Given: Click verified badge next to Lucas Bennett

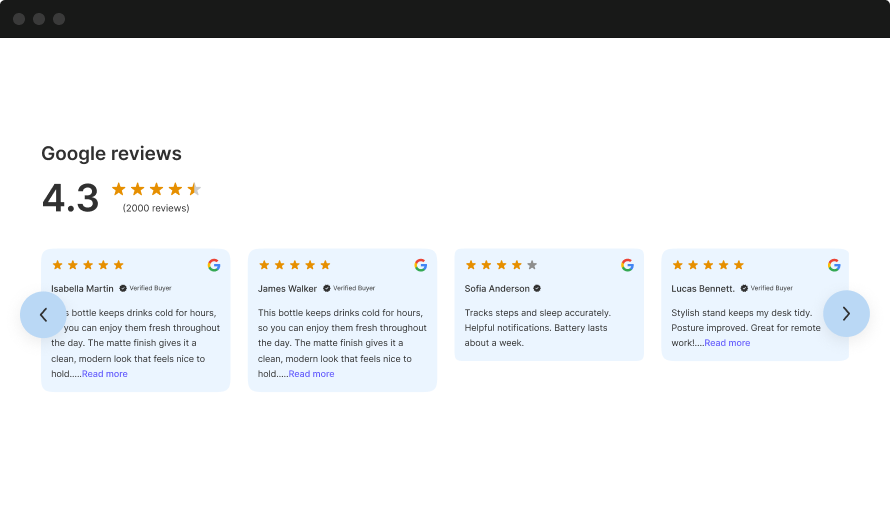Looking at the screenshot, I should (744, 288).
